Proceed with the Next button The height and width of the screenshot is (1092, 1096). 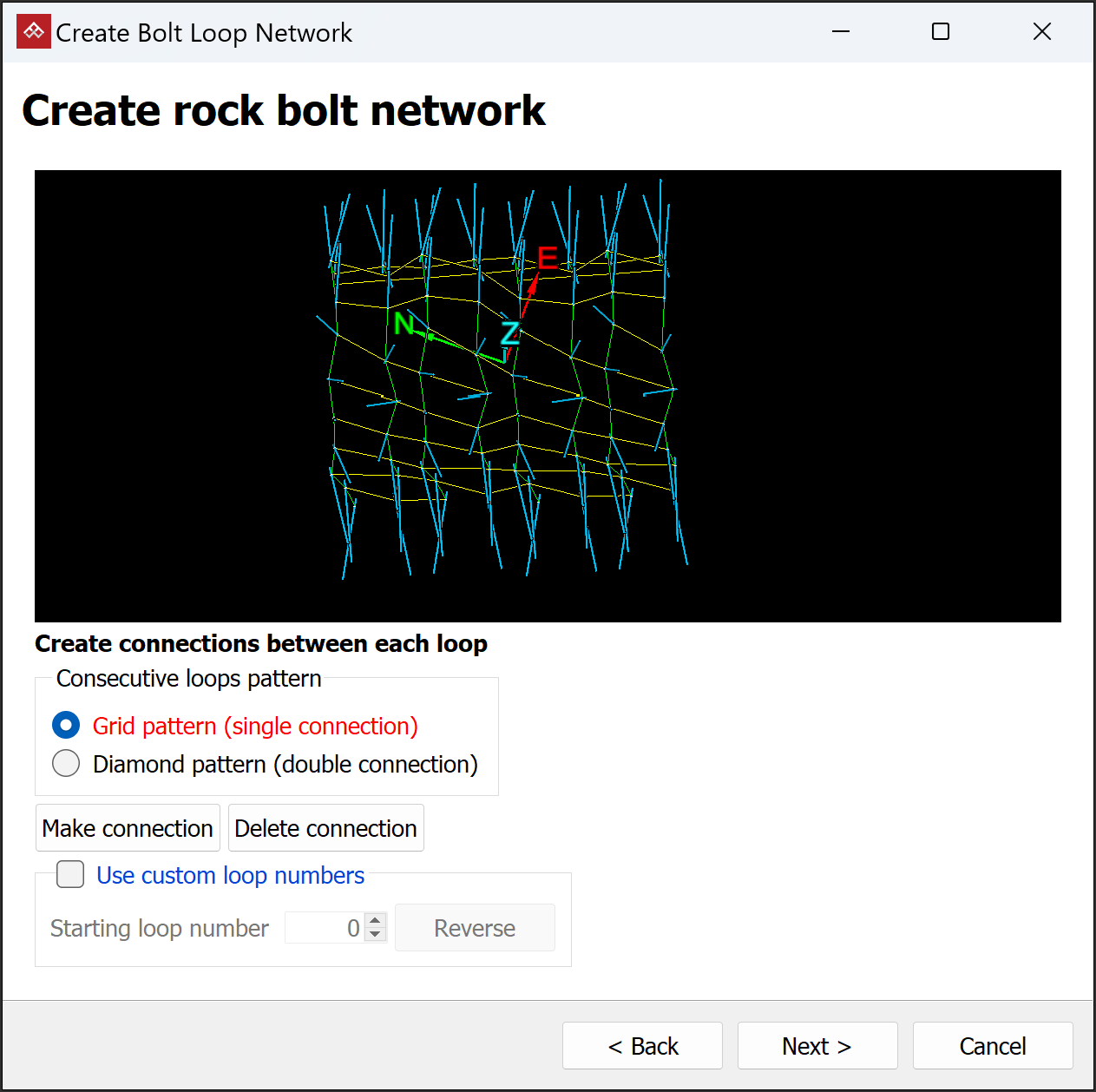(817, 1046)
